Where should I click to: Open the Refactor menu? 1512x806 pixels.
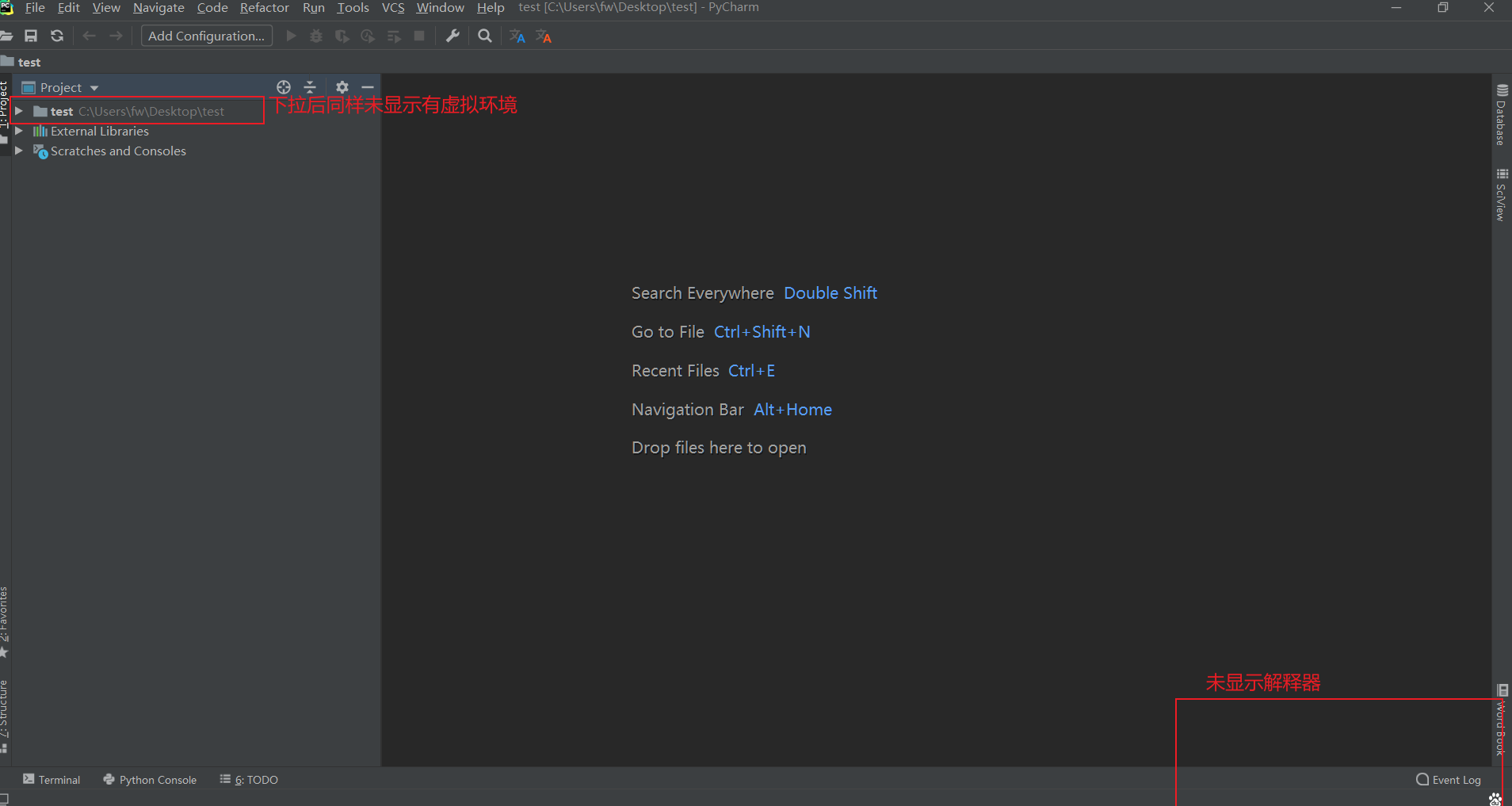point(265,8)
